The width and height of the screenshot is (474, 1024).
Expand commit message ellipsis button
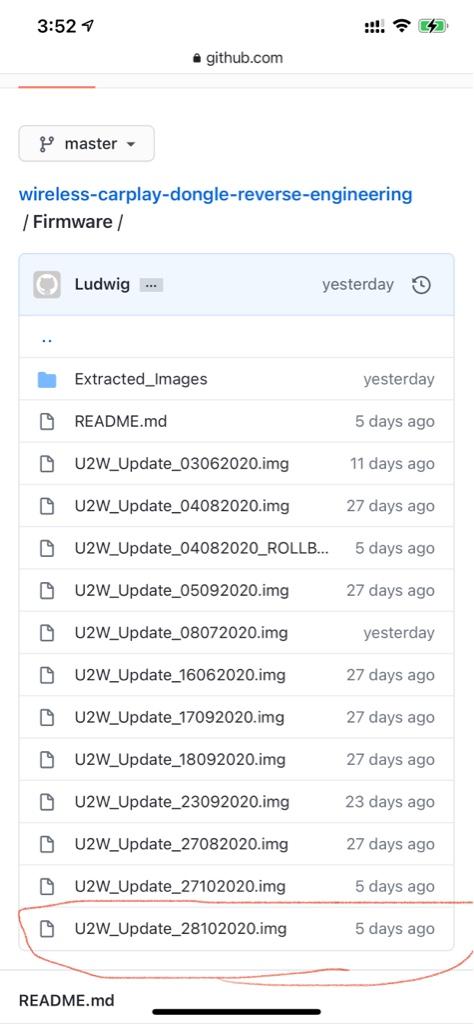[151, 285]
